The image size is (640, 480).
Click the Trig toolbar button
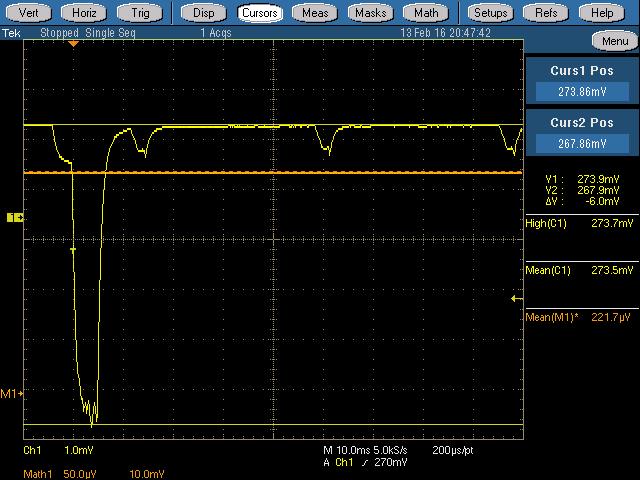pos(140,13)
